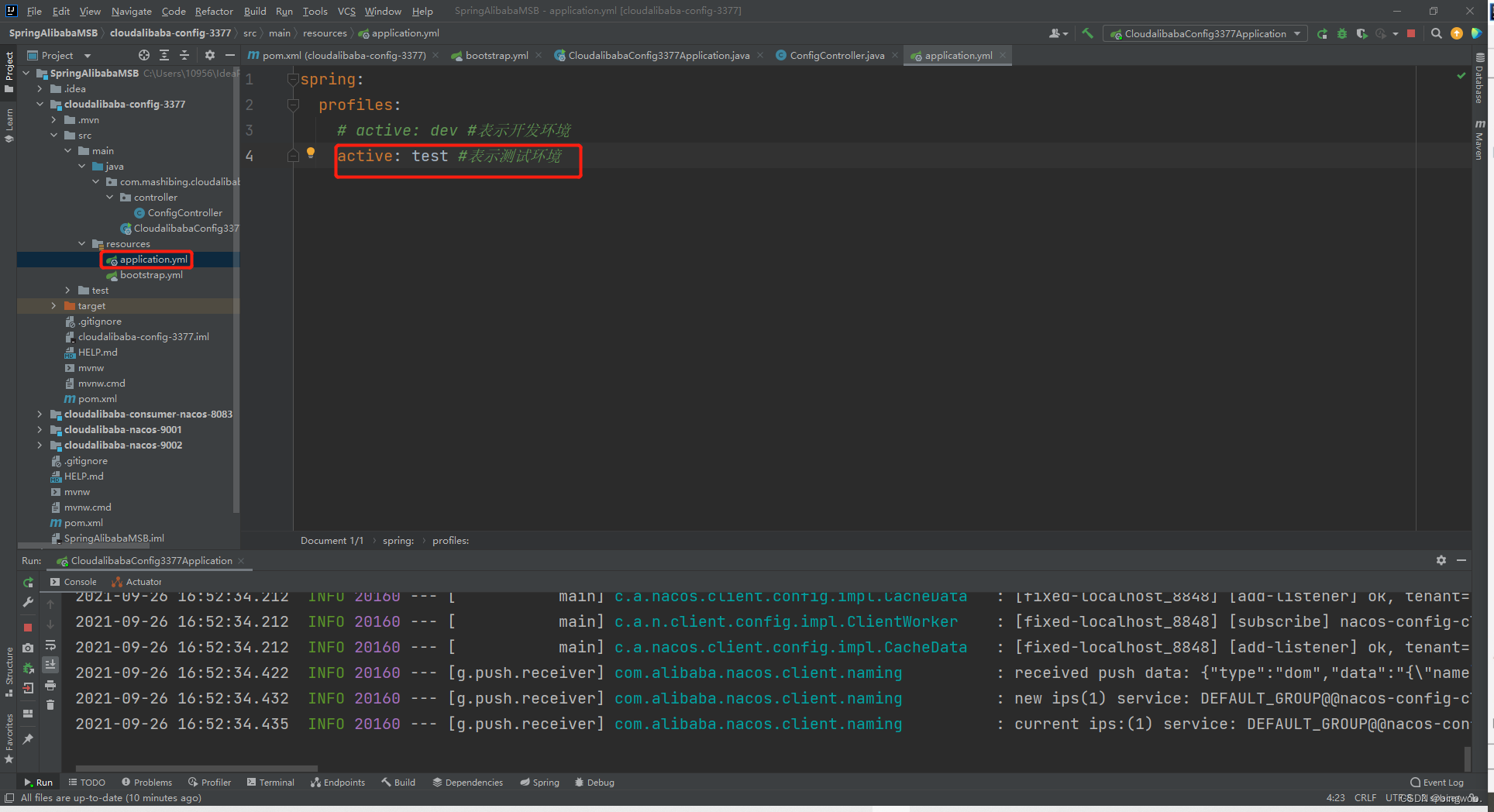This screenshot has width=1494, height=812.
Task: Open the Refactor menu
Action: (214, 11)
